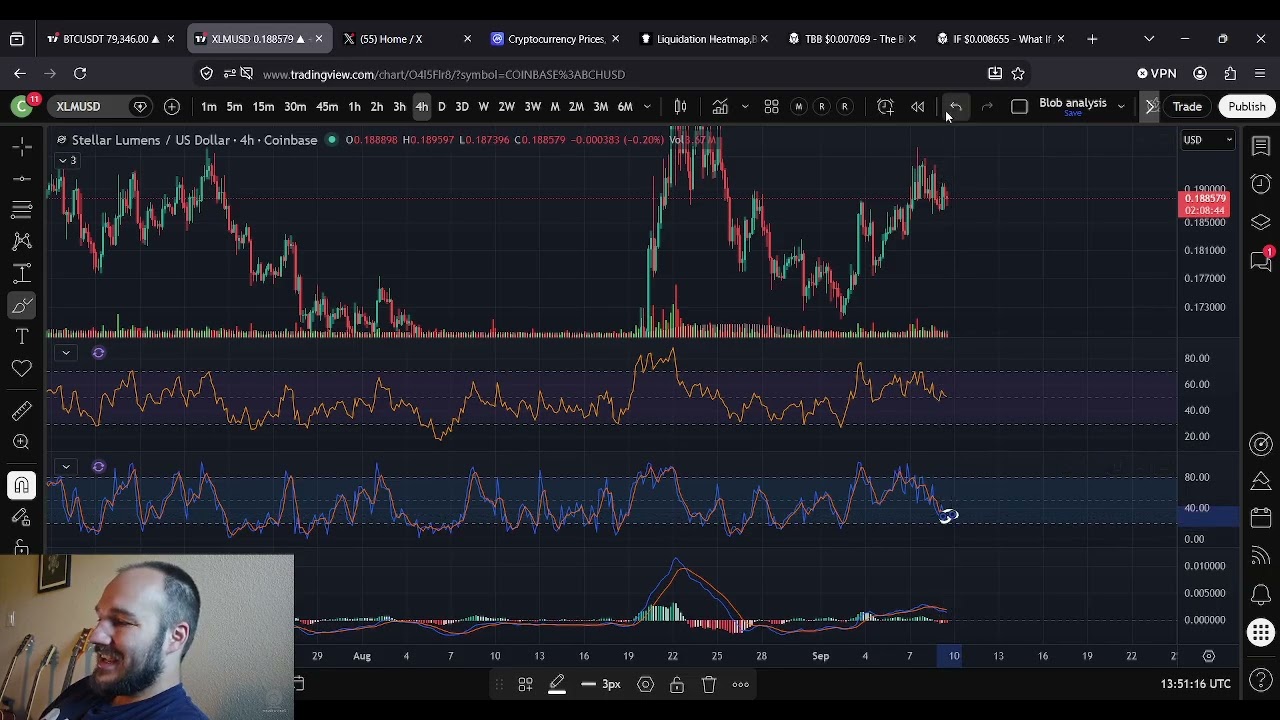Pick line color with pencil swatch
Screen dimensions: 1280x720
(x=557, y=684)
